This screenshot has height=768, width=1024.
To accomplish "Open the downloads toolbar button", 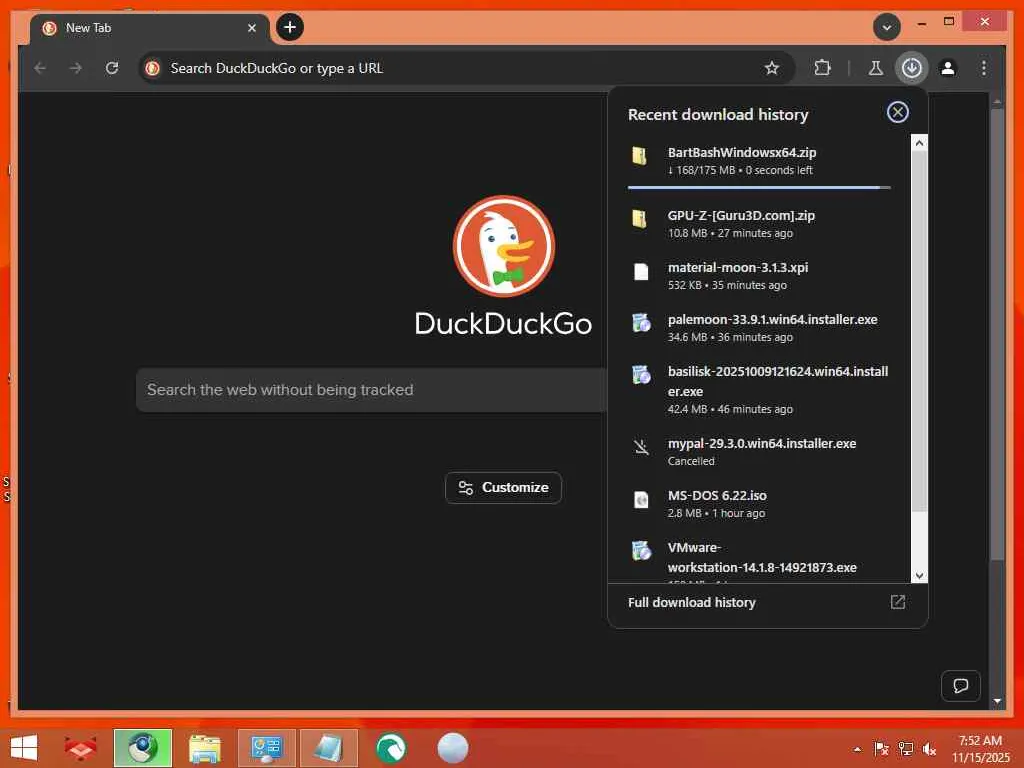I will 912,68.
